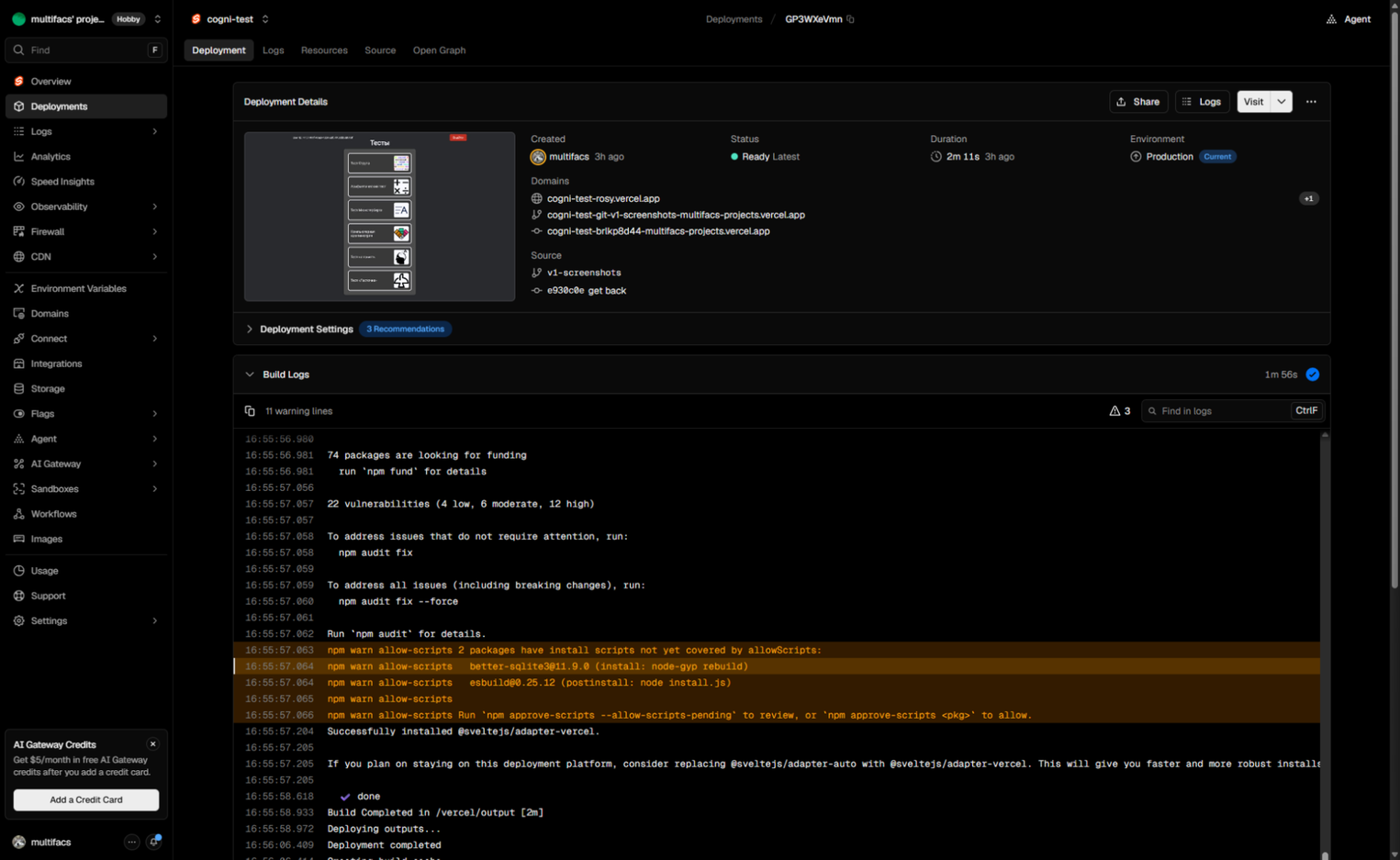This screenshot has height=860, width=1400.
Task: Open the three-dot more options menu
Action: click(x=1311, y=102)
